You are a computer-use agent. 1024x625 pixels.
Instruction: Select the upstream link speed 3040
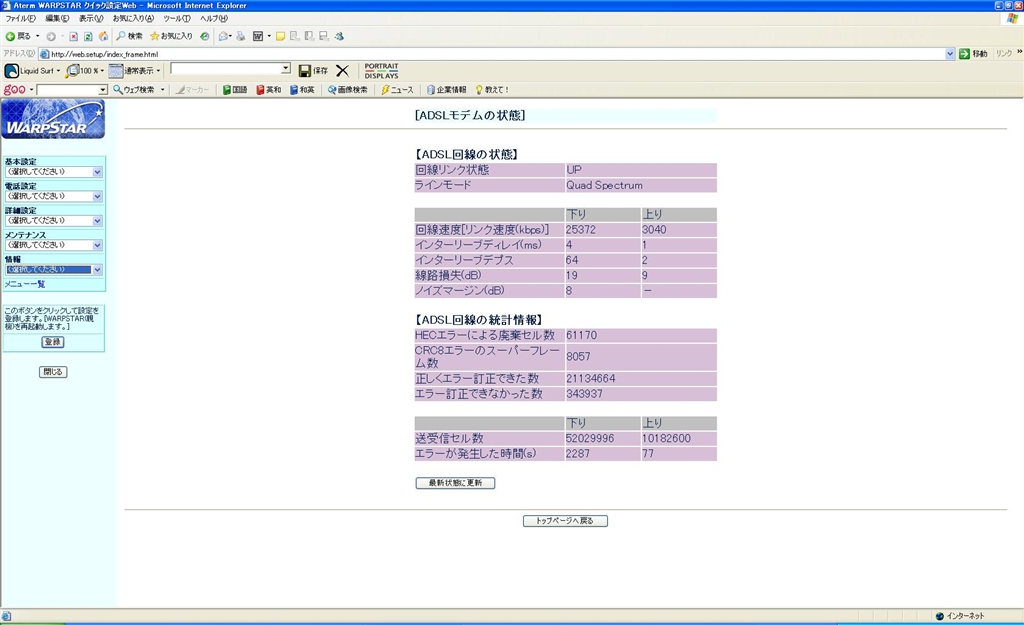tap(654, 230)
